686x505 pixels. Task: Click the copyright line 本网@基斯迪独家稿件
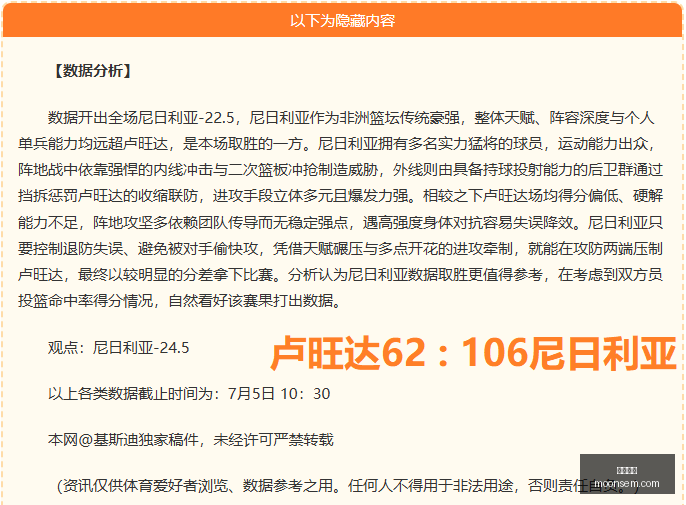pyautogui.click(x=191, y=439)
